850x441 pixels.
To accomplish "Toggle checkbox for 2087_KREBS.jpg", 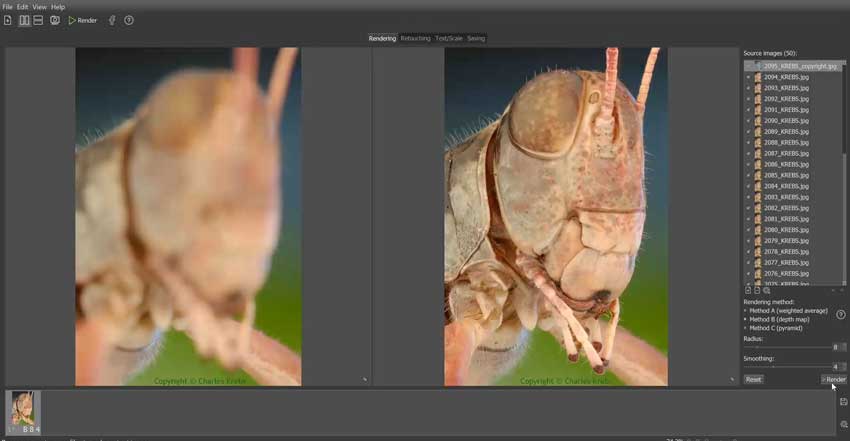I will (749, 154).
